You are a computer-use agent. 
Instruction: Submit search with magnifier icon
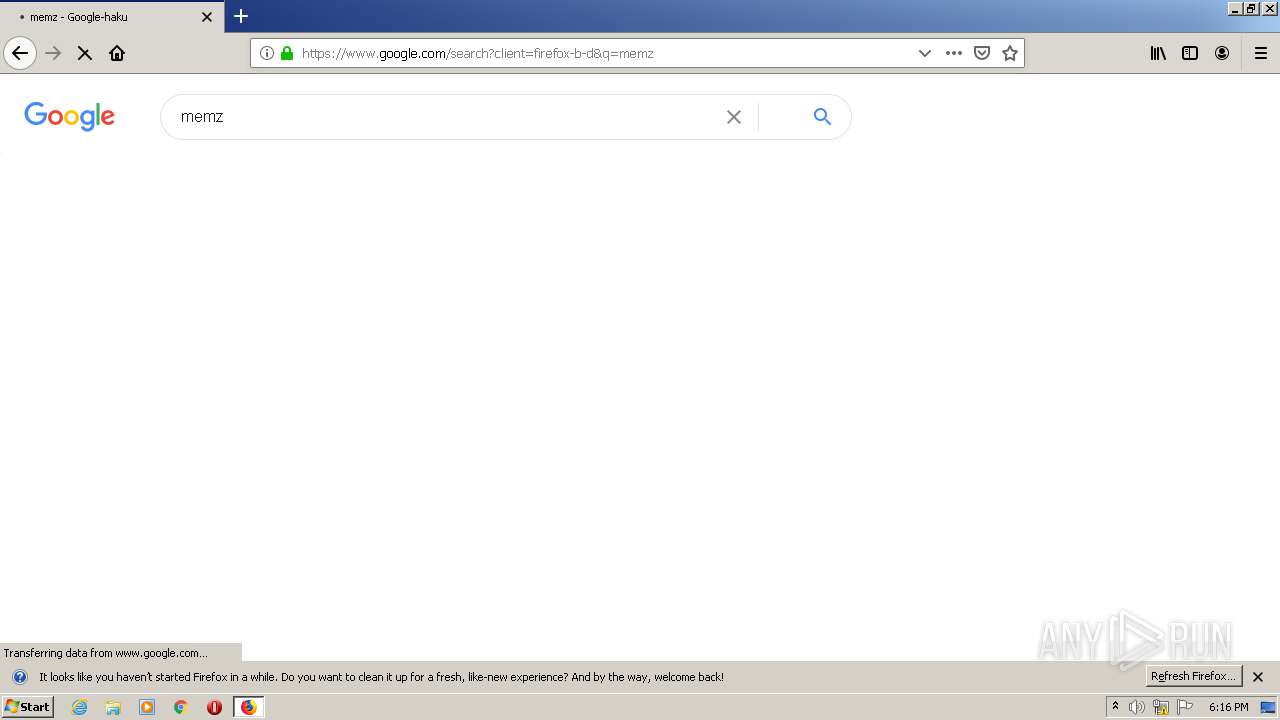point(822,117)
